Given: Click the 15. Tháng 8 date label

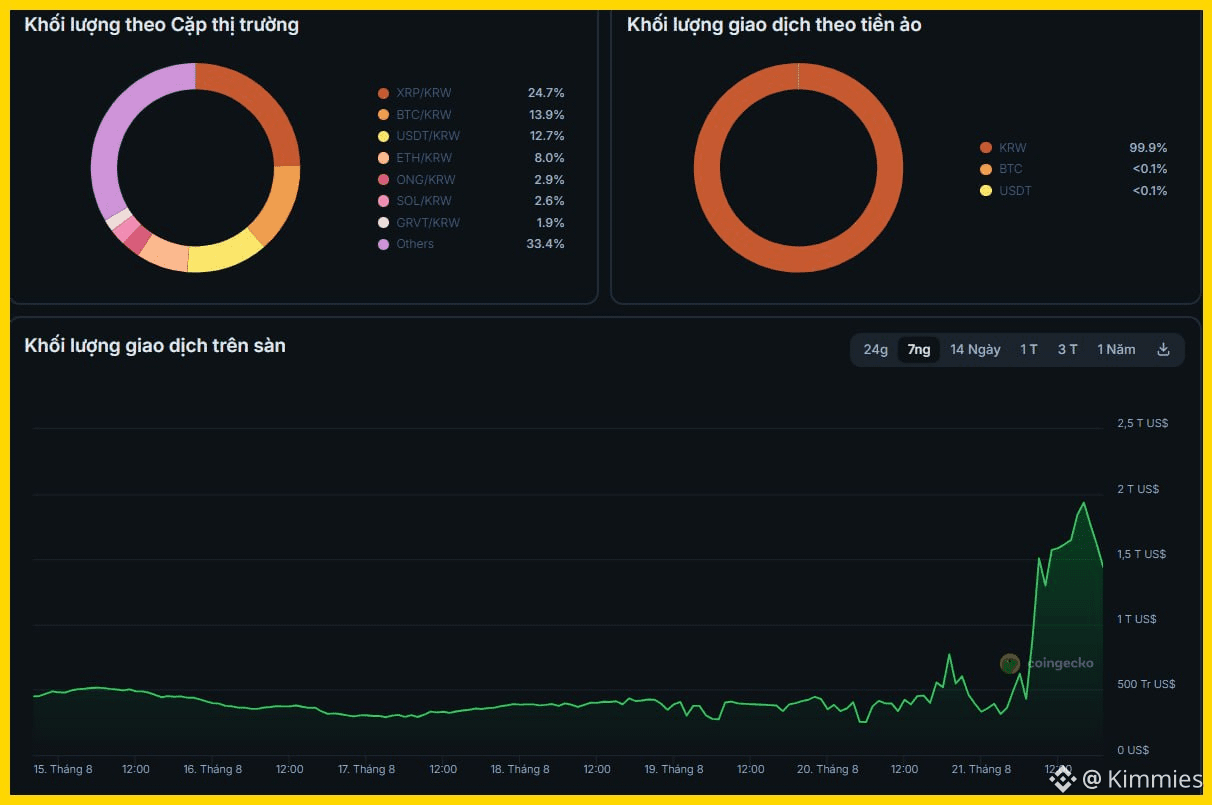Looking at the screenshot, I should click(63, 769).
